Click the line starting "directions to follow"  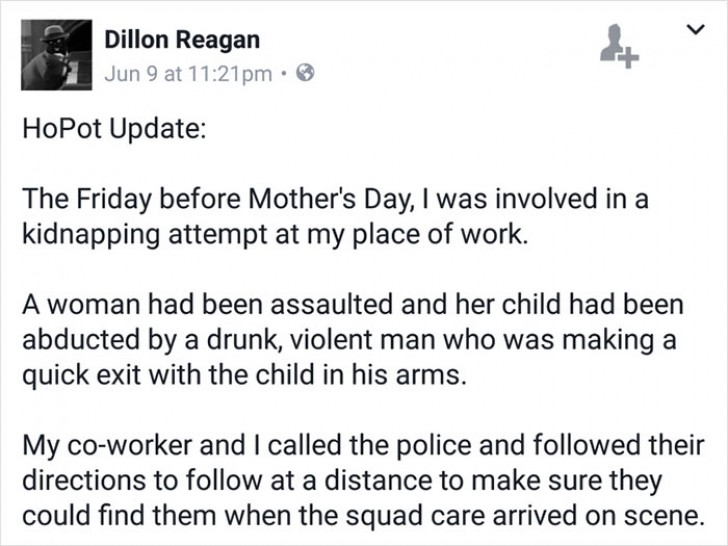click(341, 482)
